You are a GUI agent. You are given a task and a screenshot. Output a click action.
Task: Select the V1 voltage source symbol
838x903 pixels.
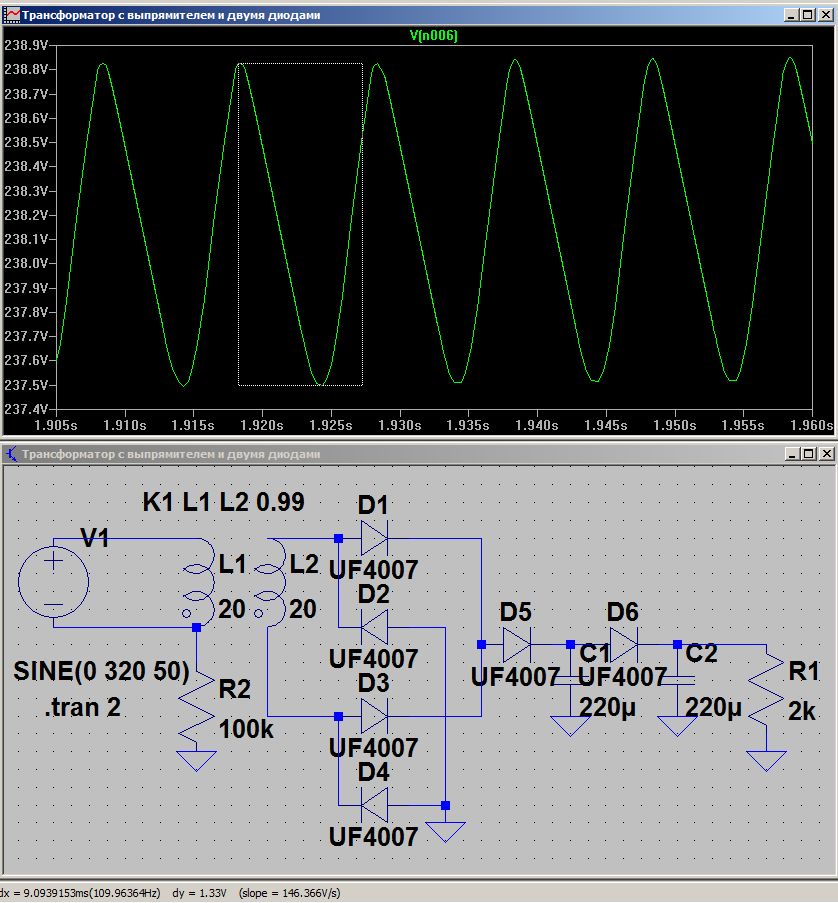(53, 583)
